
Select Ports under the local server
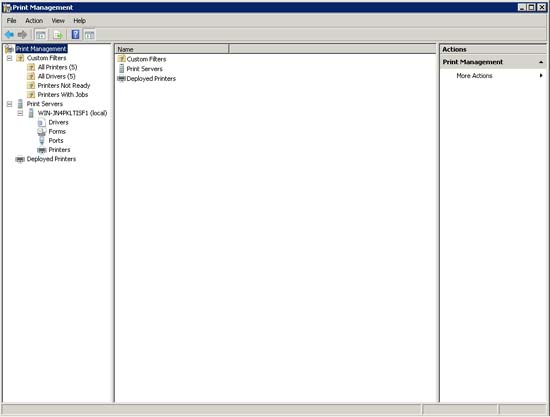[56, 140]
